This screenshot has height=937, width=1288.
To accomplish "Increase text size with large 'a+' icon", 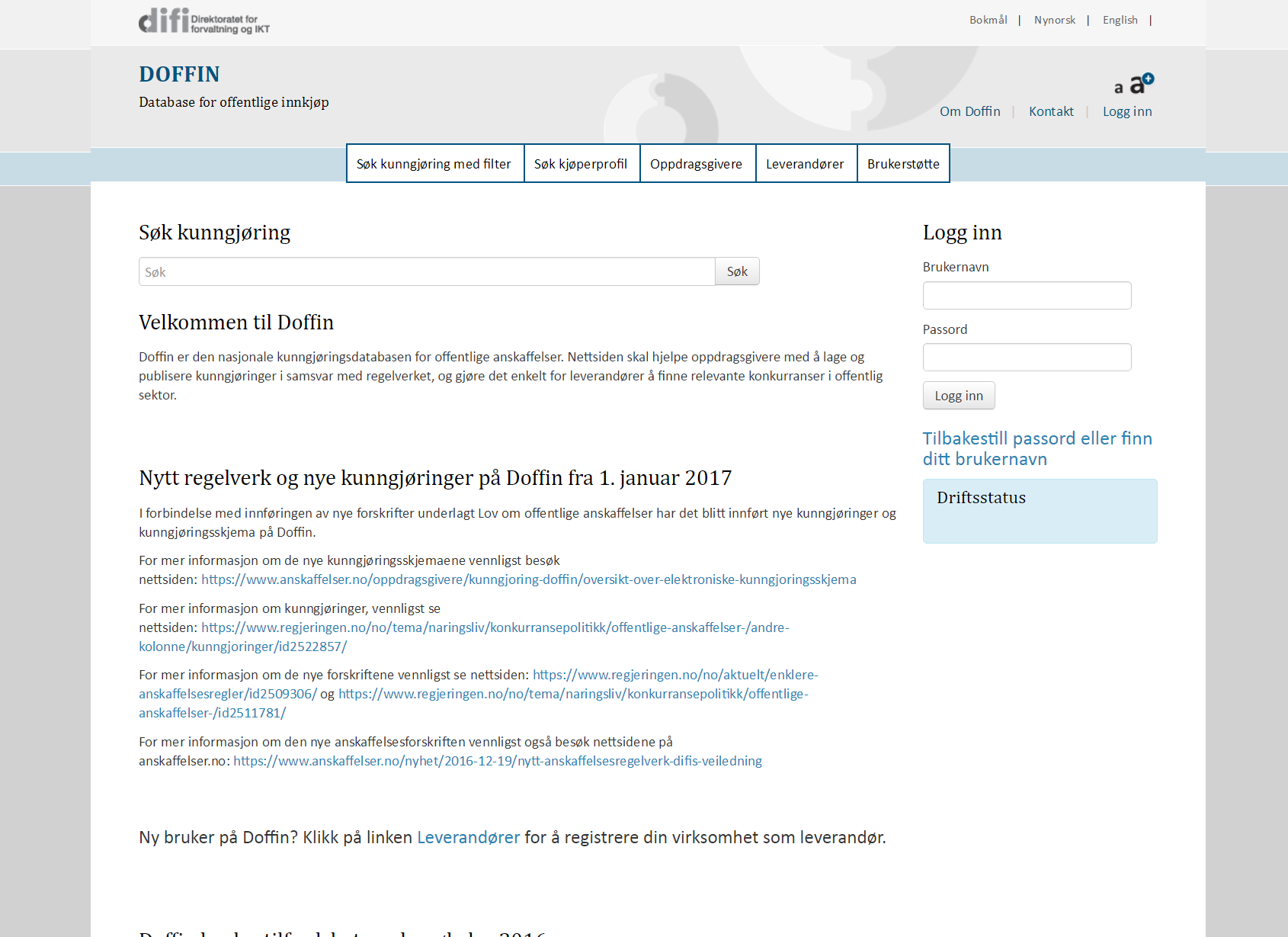I will (1142, 83).
